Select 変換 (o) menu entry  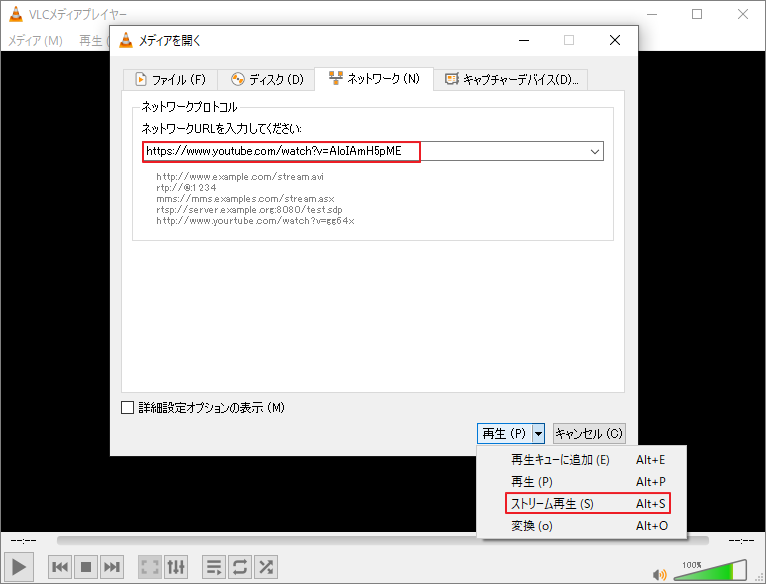click(582, 526)
